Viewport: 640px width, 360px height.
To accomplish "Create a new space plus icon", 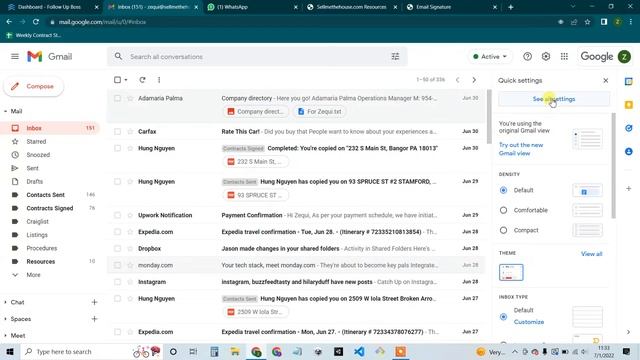I will coord(94,319).
